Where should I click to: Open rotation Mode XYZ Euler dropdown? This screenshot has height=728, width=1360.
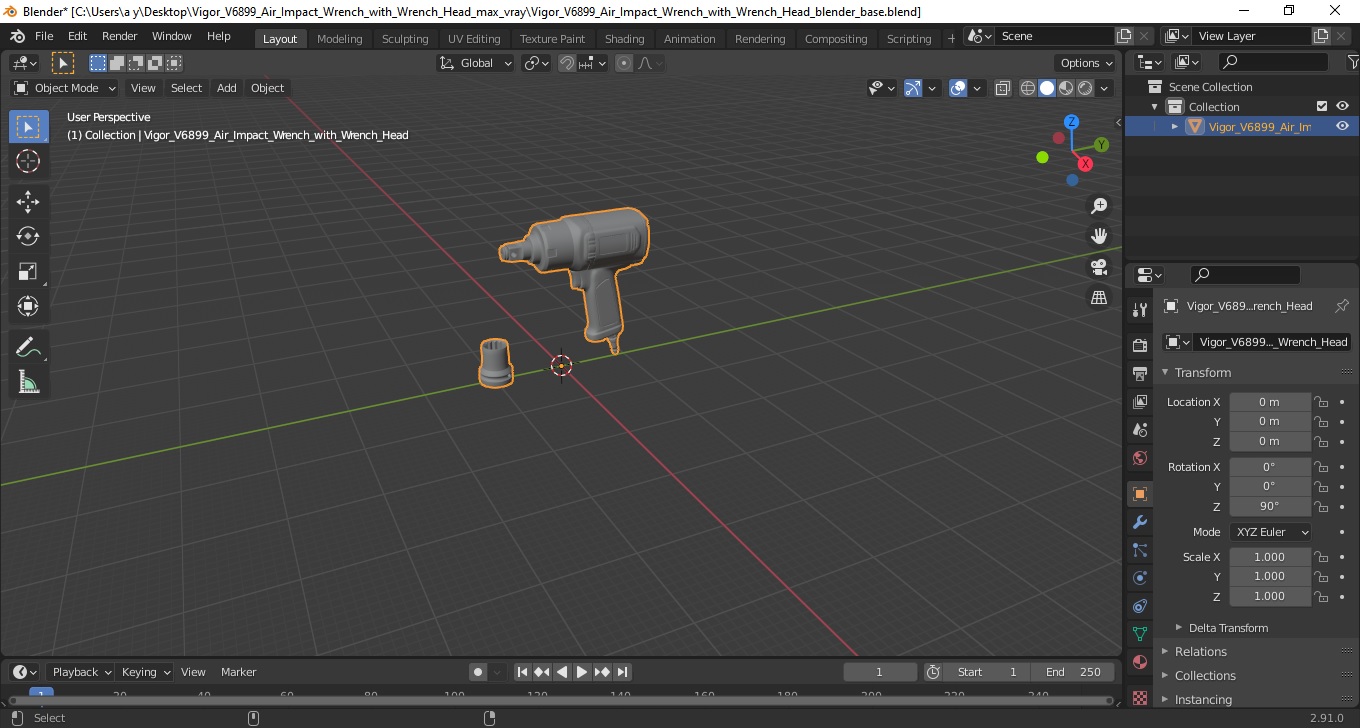[x=1270, y=532]
